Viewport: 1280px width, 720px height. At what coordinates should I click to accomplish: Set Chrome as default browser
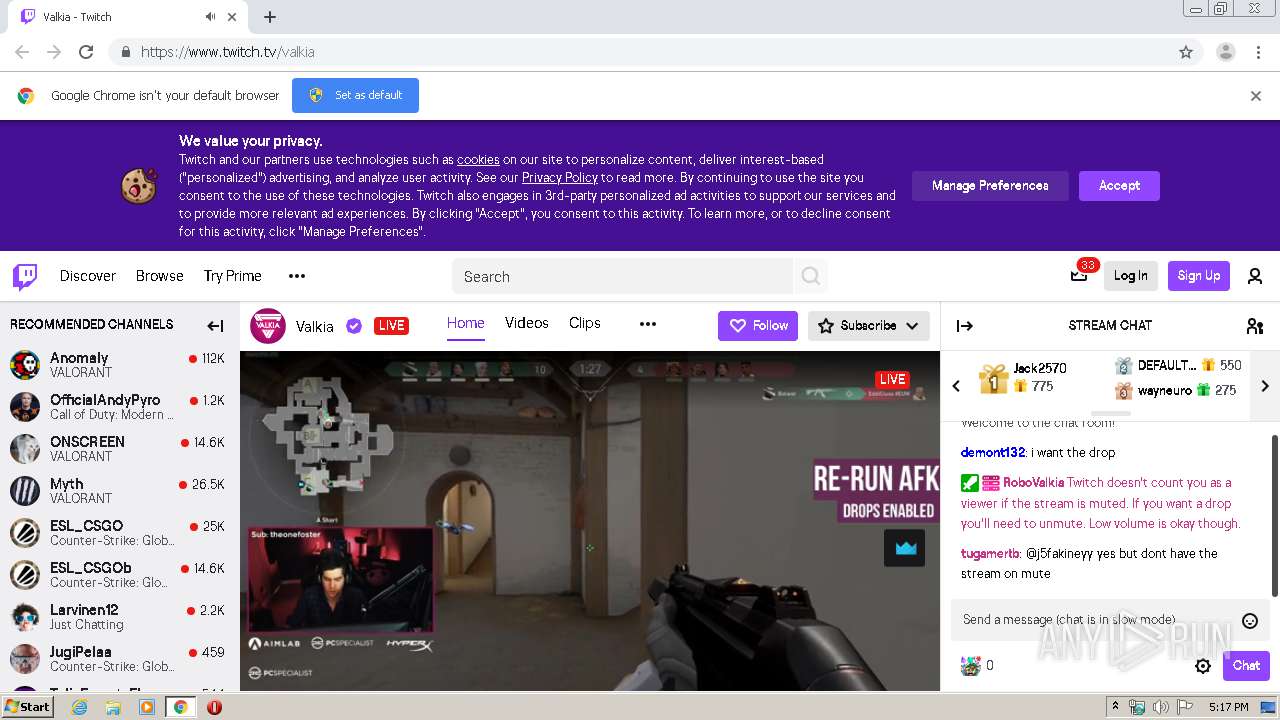click(355, 96)
